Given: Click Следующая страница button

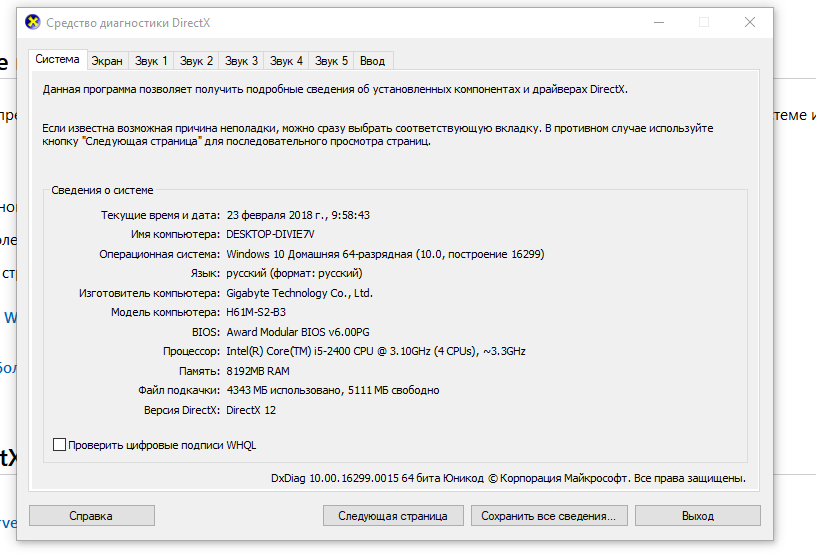Looking at the screenshot, I should 393,516.
